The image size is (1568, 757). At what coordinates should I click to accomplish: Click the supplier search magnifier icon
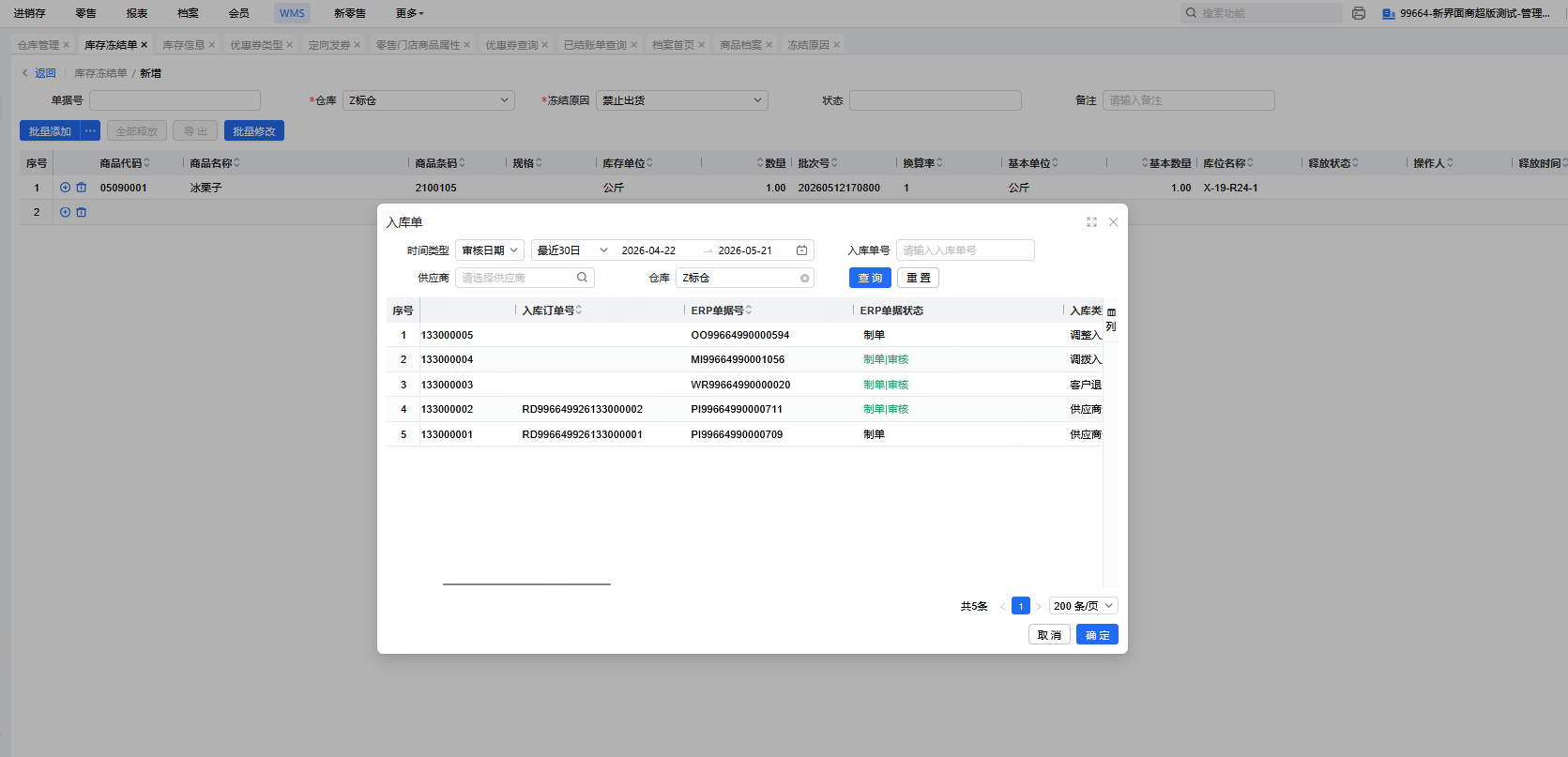582,278
